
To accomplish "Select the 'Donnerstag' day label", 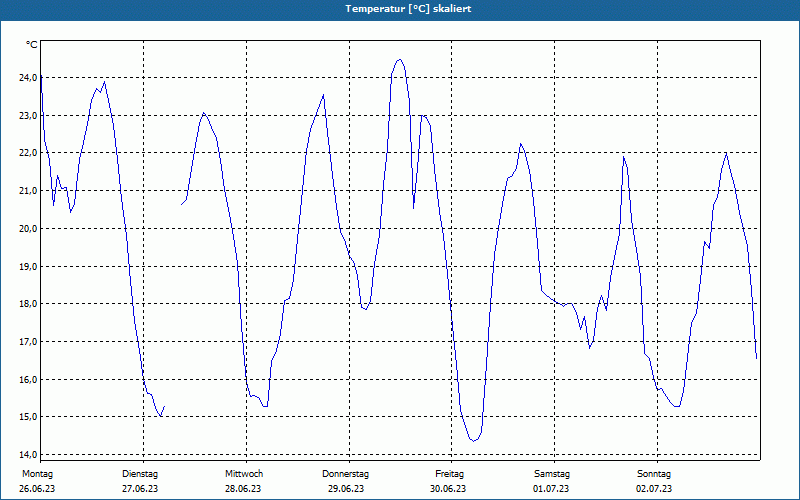I will pyautogui.click(x=345, y=474).
